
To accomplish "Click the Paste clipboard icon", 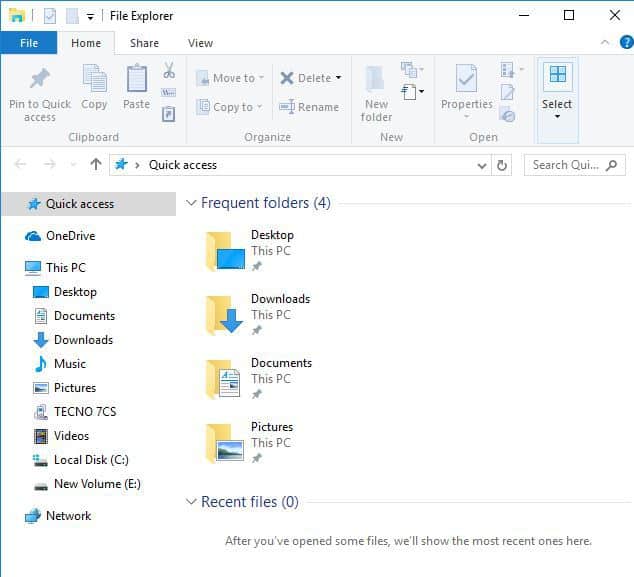I will [137, 78].
